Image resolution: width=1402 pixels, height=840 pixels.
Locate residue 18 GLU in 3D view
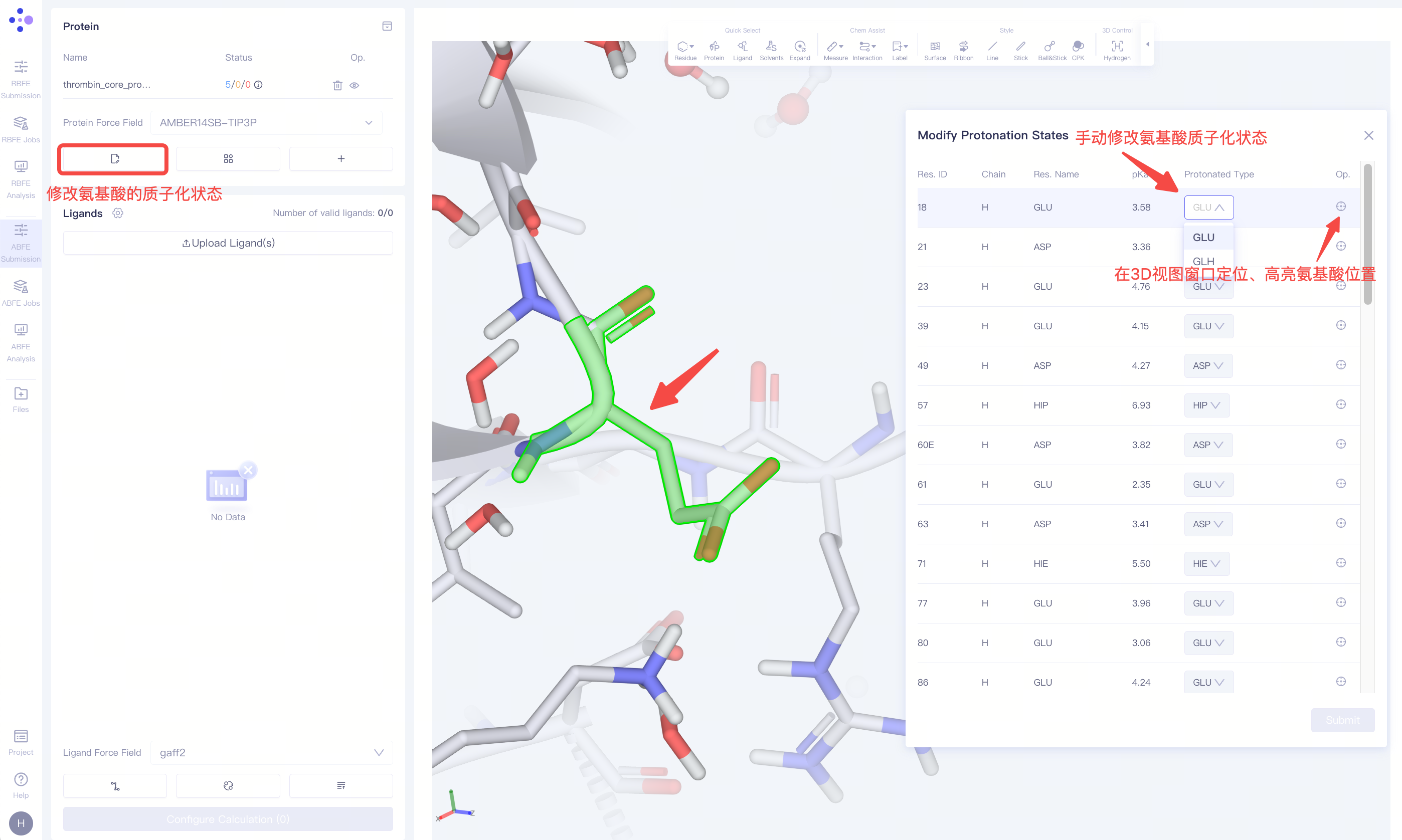1340,206
